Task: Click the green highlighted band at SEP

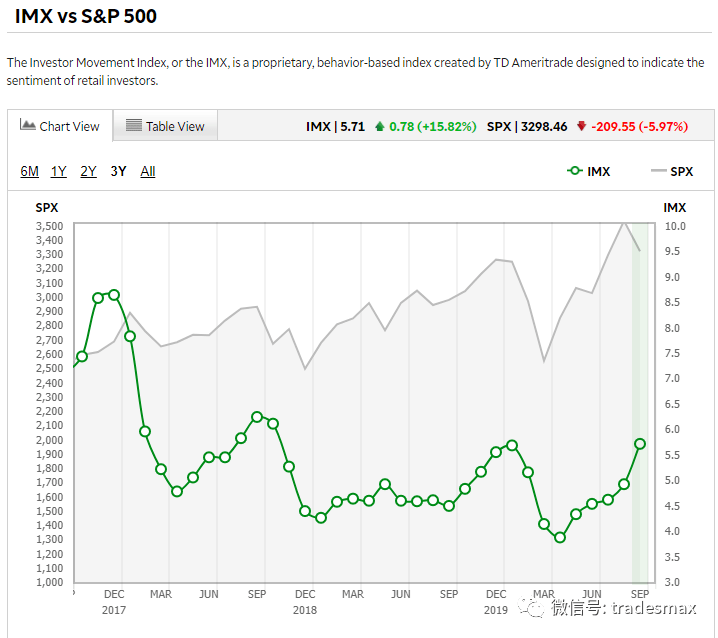Action: (x=640, y=403)
